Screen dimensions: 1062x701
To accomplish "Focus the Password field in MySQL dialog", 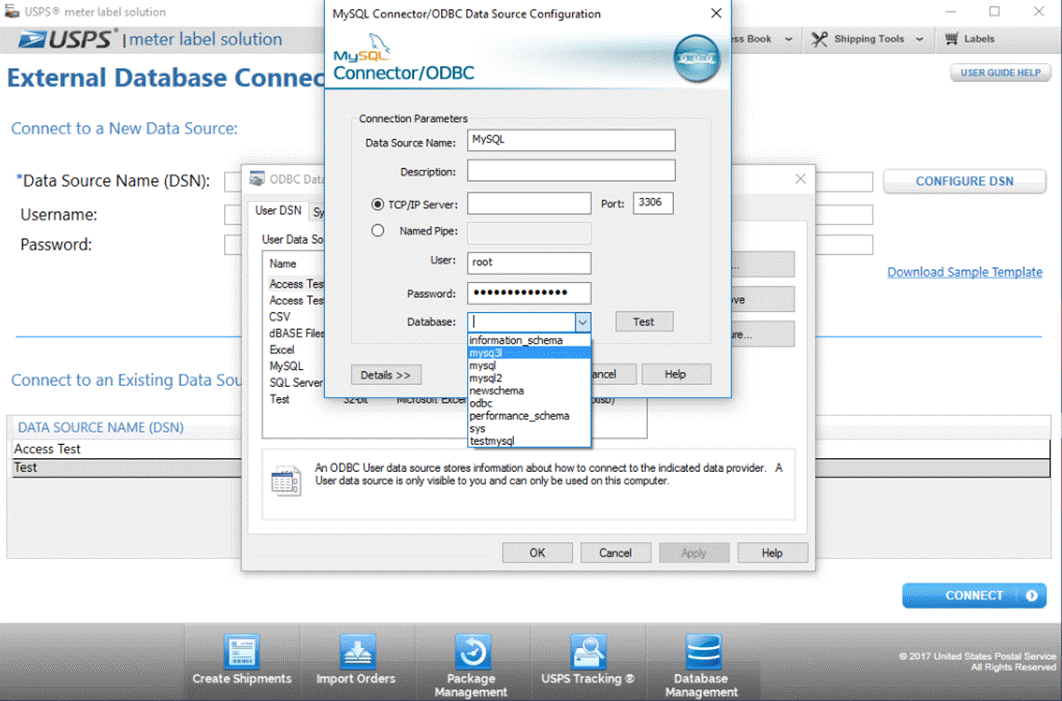I will tap(529, 293).
